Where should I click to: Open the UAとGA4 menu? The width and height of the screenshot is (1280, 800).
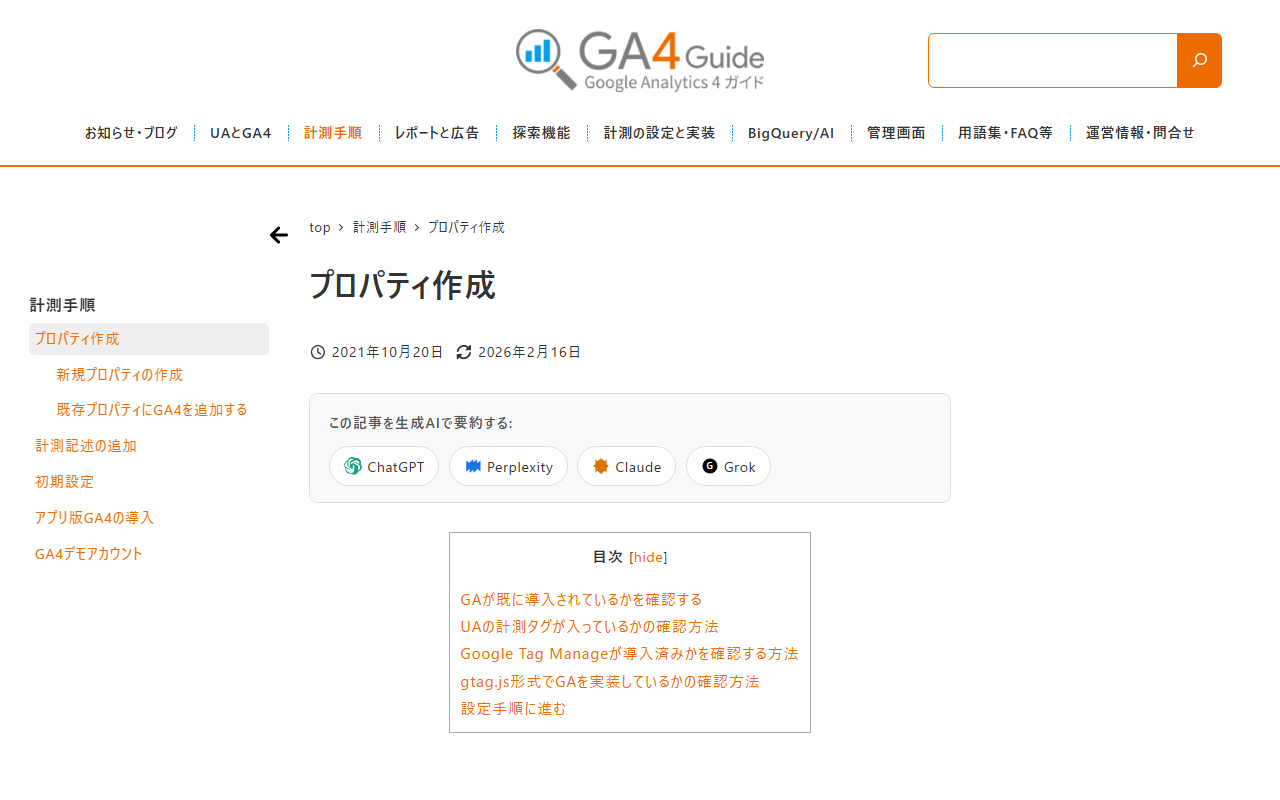click(x=241, y=133)
